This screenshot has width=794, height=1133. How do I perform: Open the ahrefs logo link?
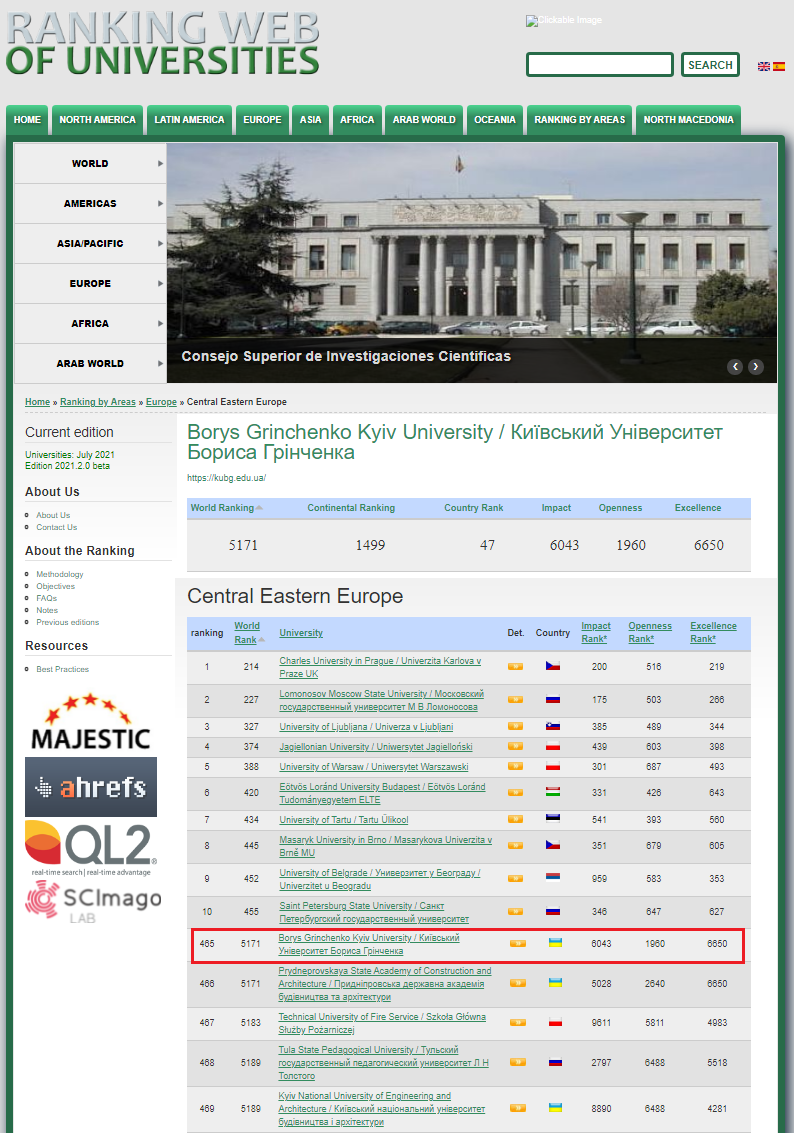(x=90, y=787)
